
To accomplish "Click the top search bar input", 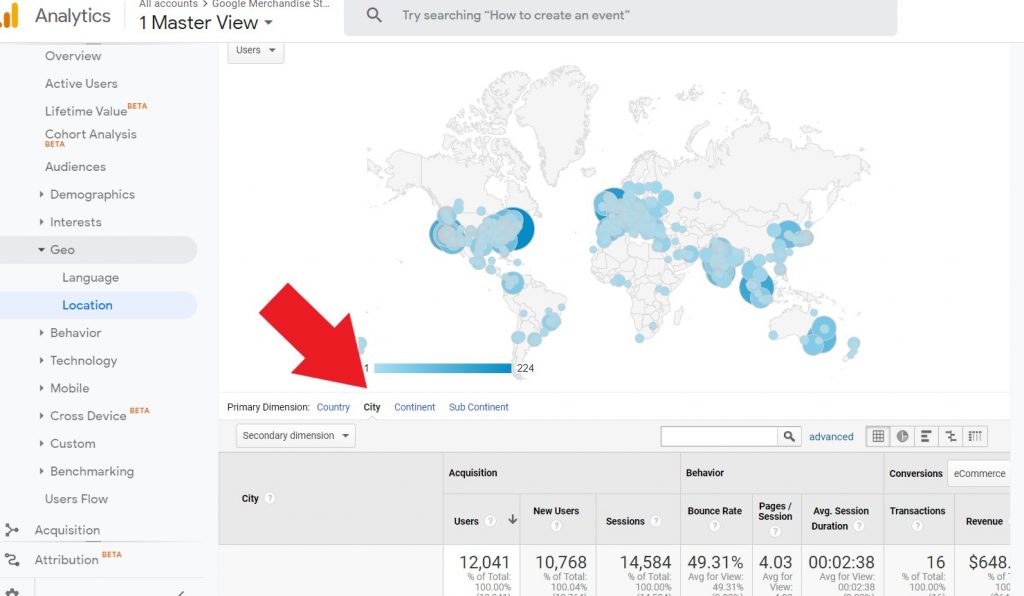I will coord(620,16).
